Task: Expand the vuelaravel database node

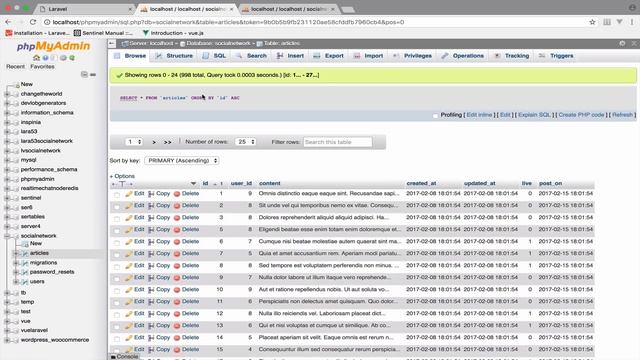Action: [x=7, y=330]
